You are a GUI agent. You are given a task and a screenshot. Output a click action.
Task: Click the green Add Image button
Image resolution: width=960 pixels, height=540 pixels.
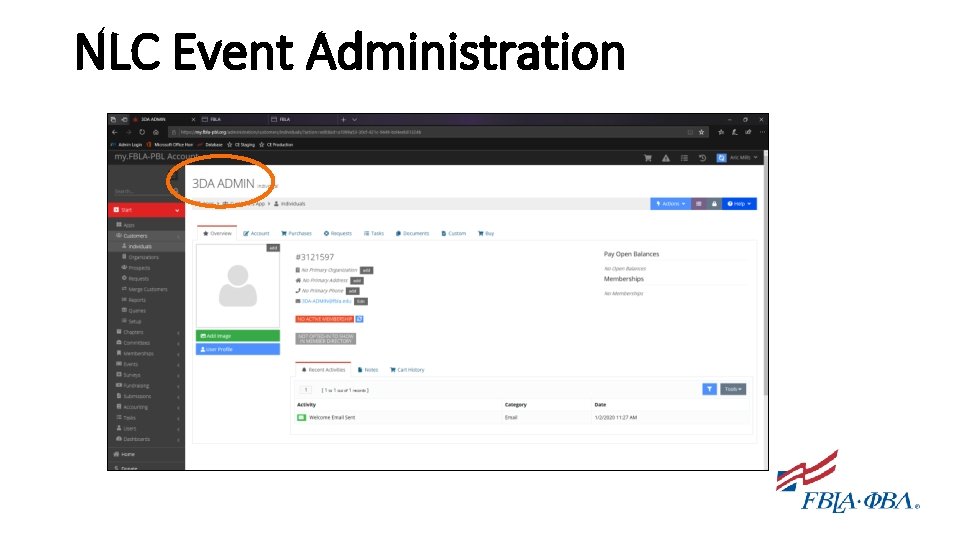click(x=238, y=336)
